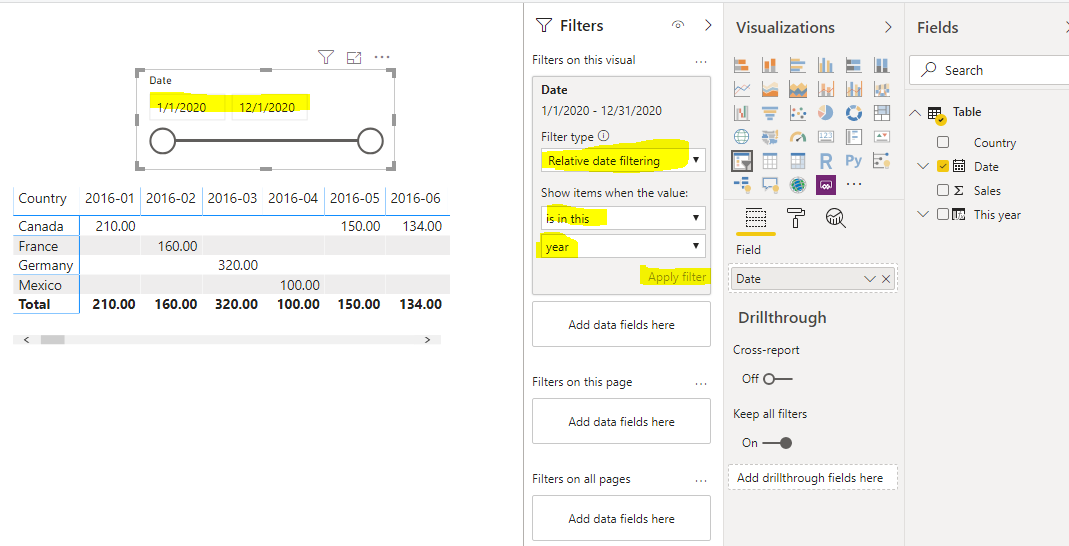Select the stacked area chart visual
The height and width of the screenshot is (546, 1069).
798,89
